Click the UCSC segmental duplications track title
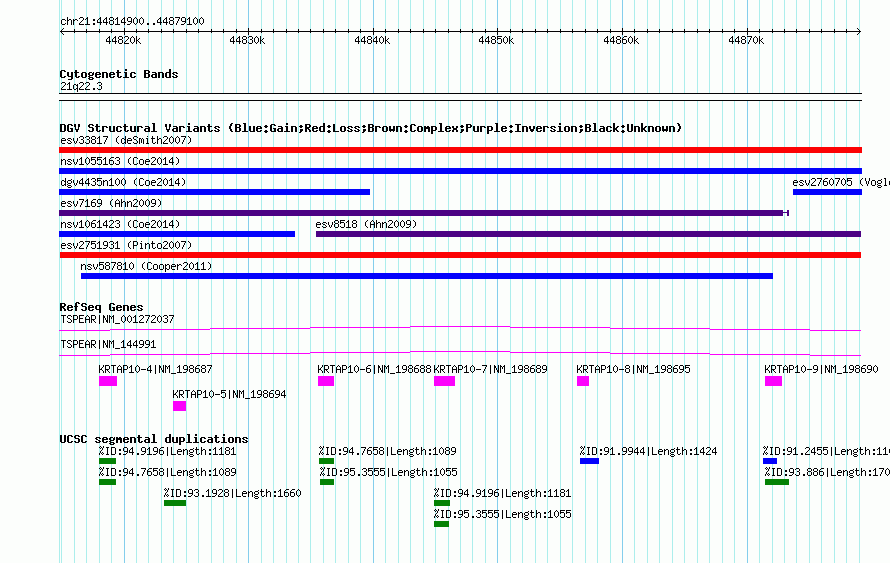This screenshot has height=563, width=890. coord(154,439)
